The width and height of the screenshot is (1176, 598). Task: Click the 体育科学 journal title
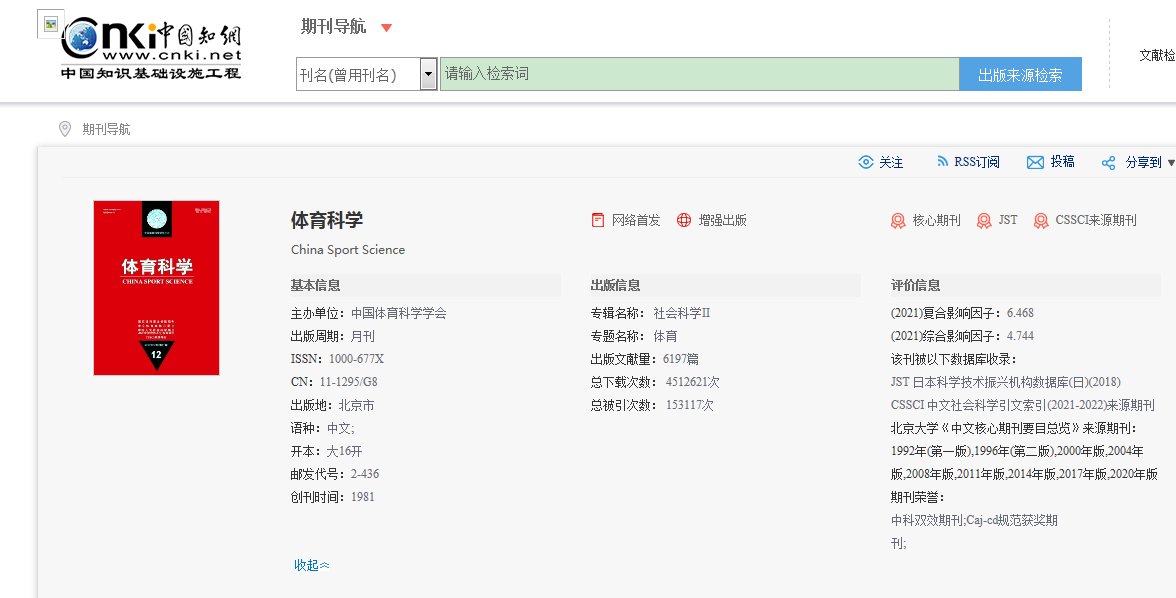point(327,220)
